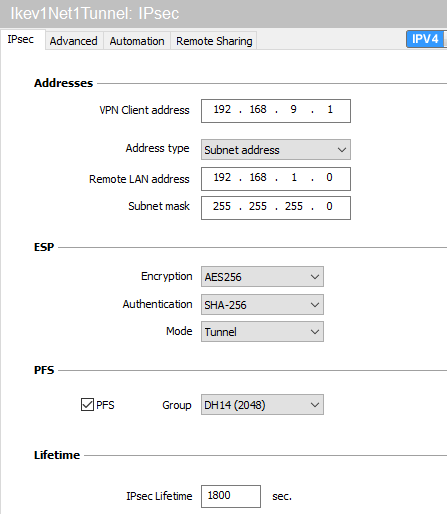The height and width of the screenshot is (514, 447).
Task: Click first octet of Remote LAN address
Action: (x=222, y=178)
